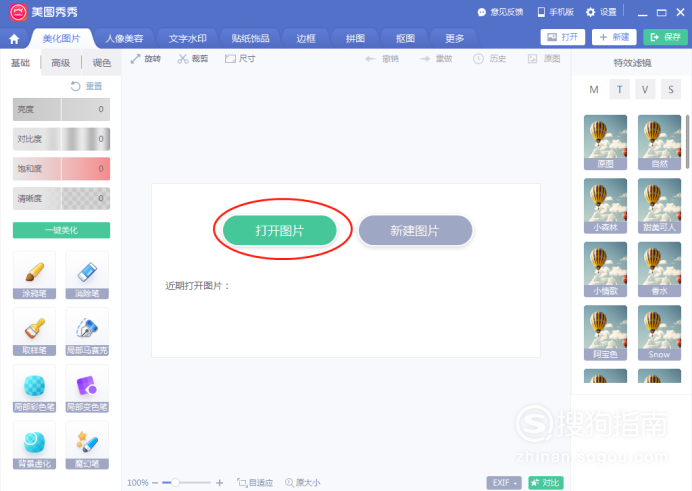Image resolution: width=692 pixels, height=491 pixels.
Task: Apply the 香水 filter thumbnail
Action: [x=659, y=270]
